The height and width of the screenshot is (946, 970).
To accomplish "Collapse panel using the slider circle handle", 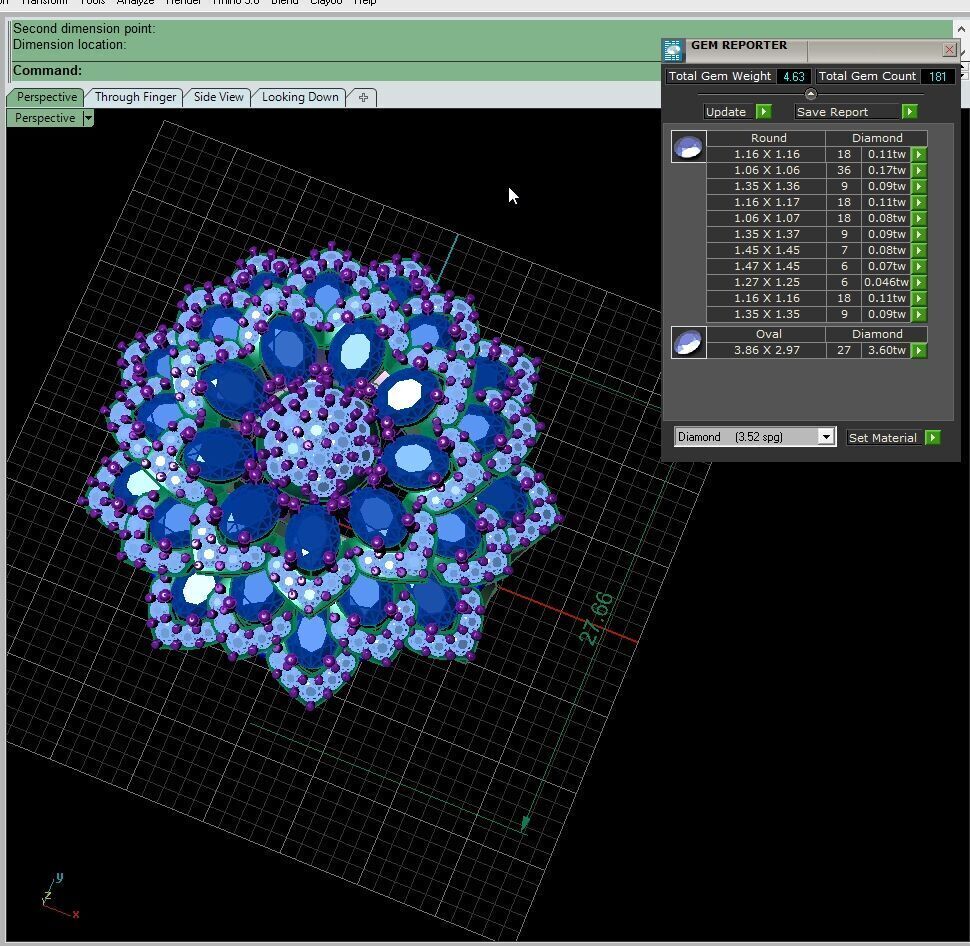I will coord(810,94).
